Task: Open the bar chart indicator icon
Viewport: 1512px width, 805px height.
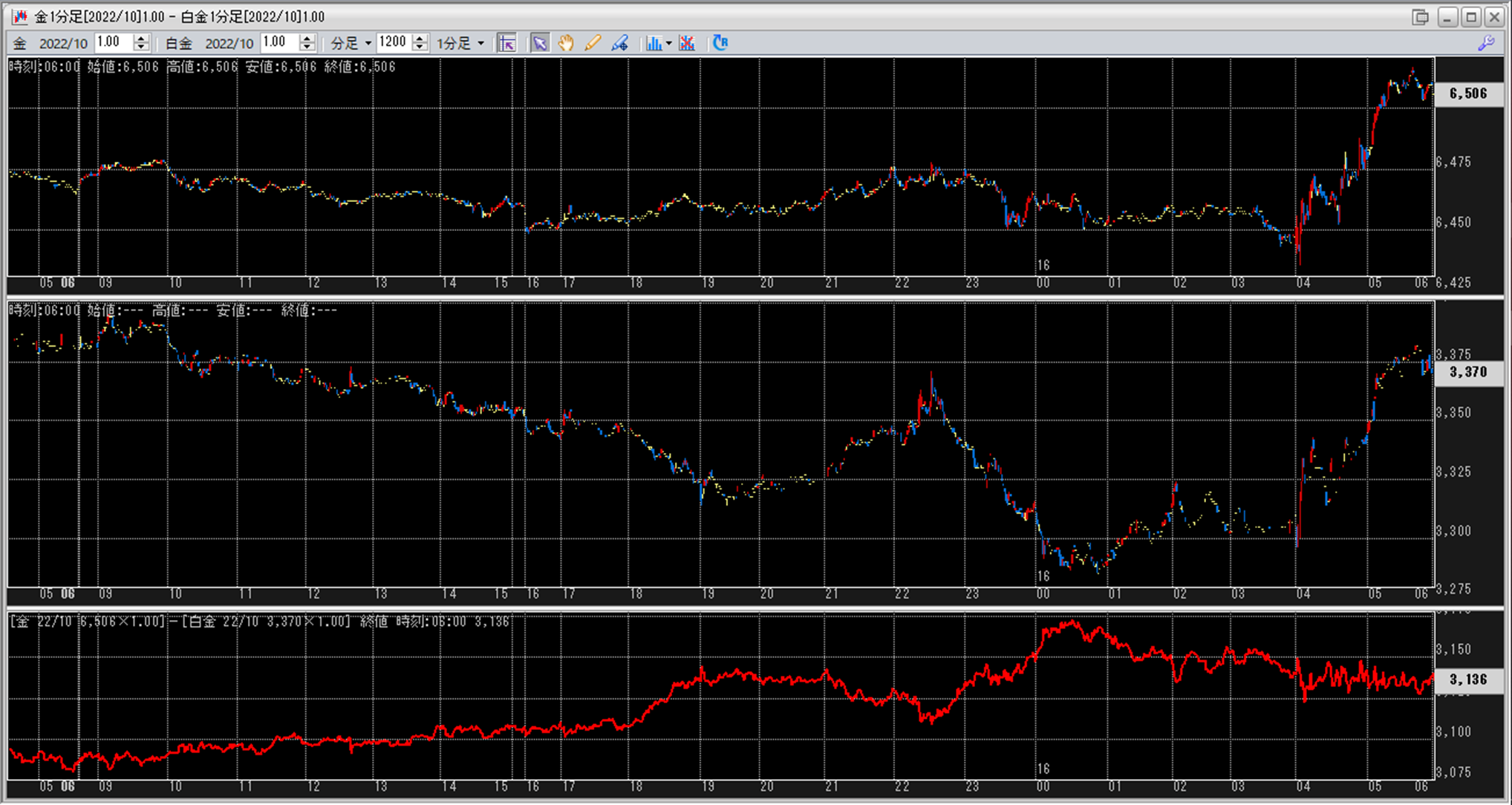Action: pos(653,43)
